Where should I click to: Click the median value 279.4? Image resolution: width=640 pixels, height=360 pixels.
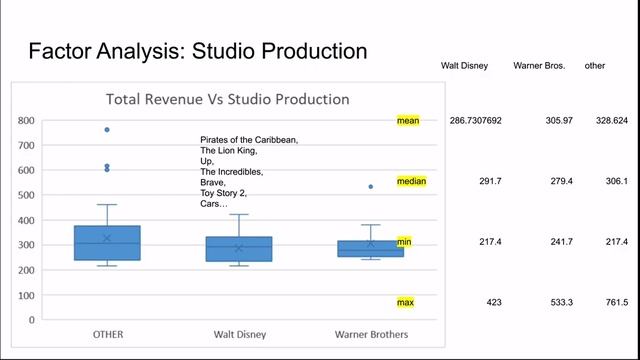(x=561, y=181)
